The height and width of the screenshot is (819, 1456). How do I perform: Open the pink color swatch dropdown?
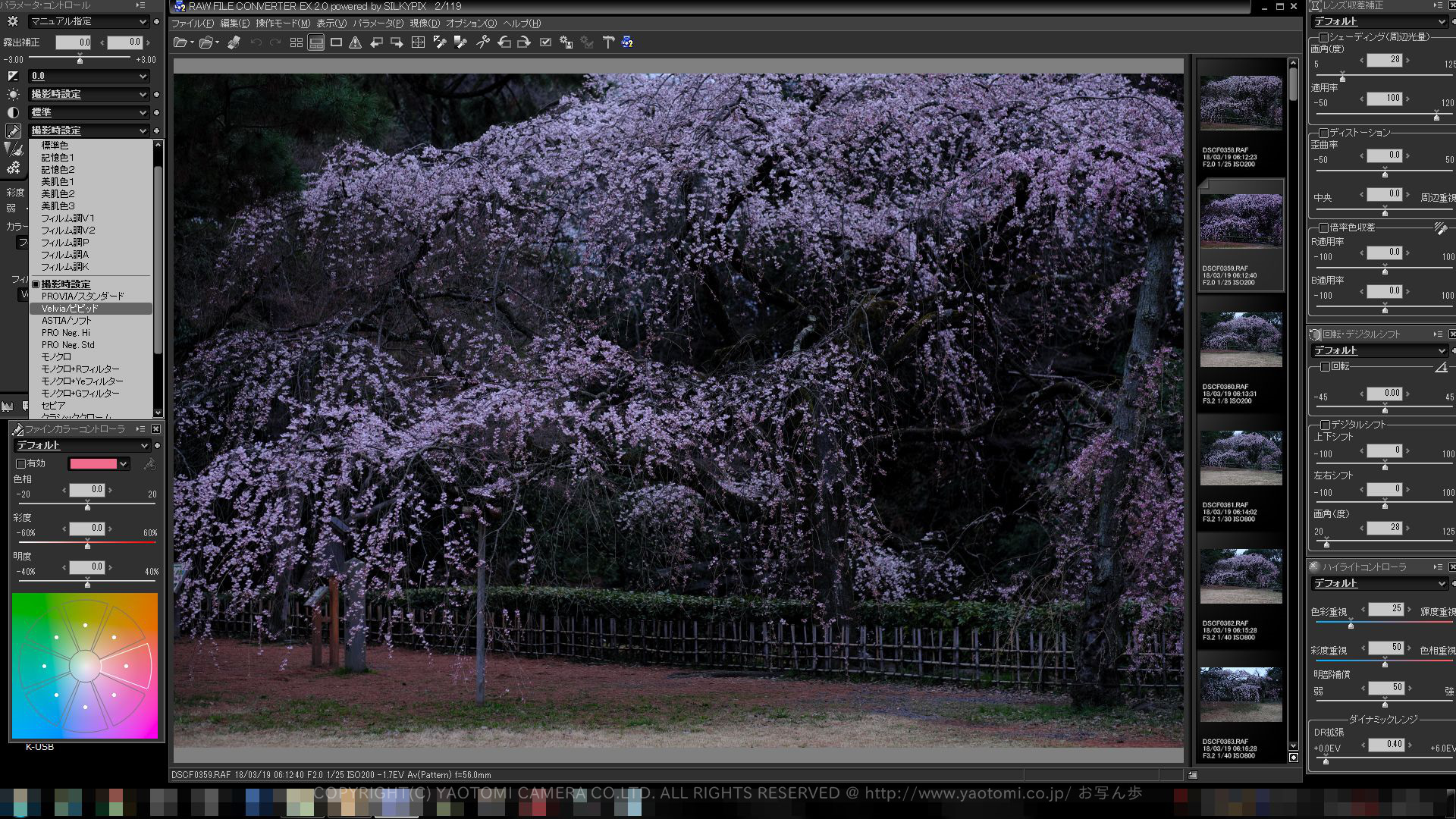[x=99, y=463]
